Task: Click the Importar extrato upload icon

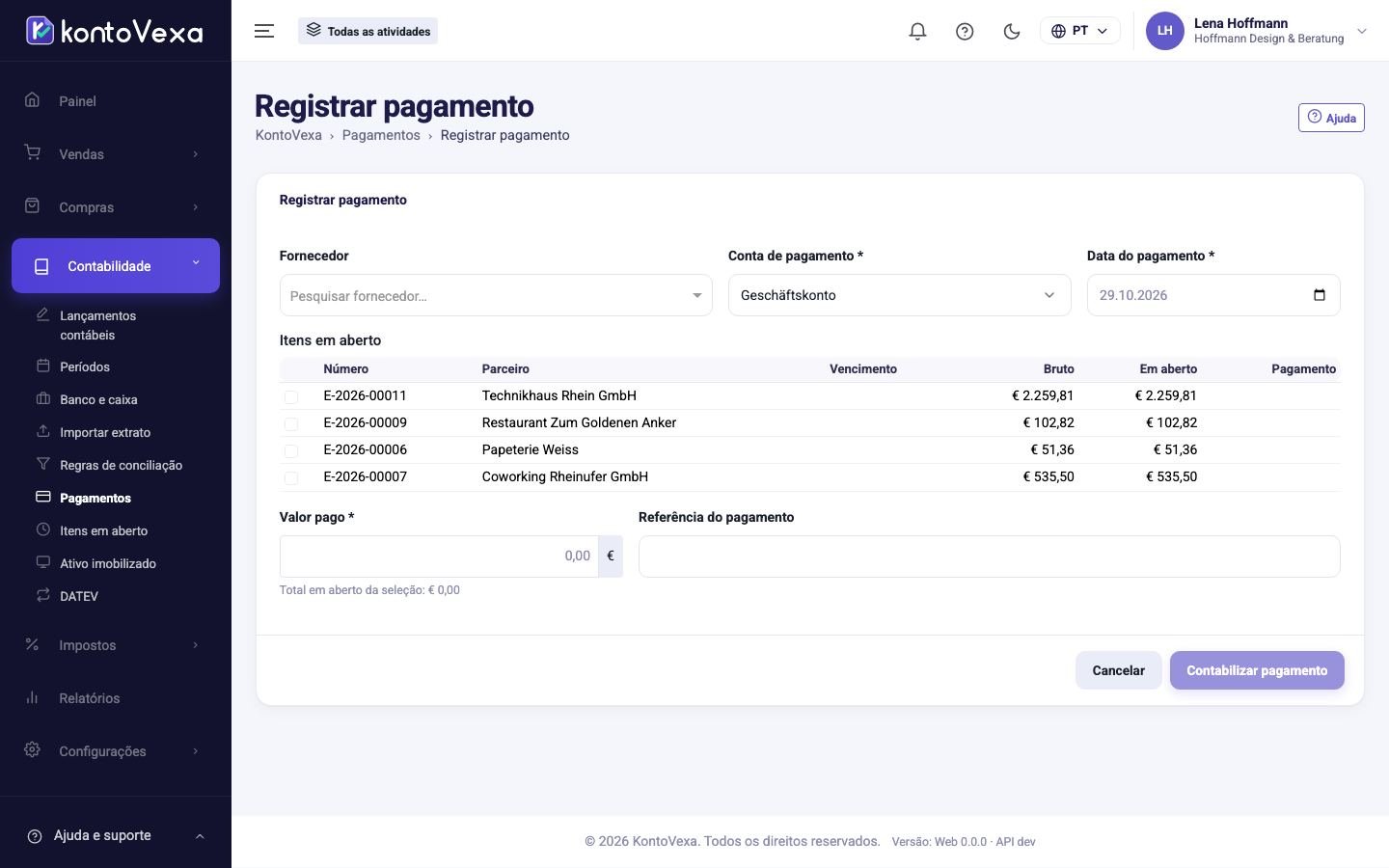Action: click(42, 431)
